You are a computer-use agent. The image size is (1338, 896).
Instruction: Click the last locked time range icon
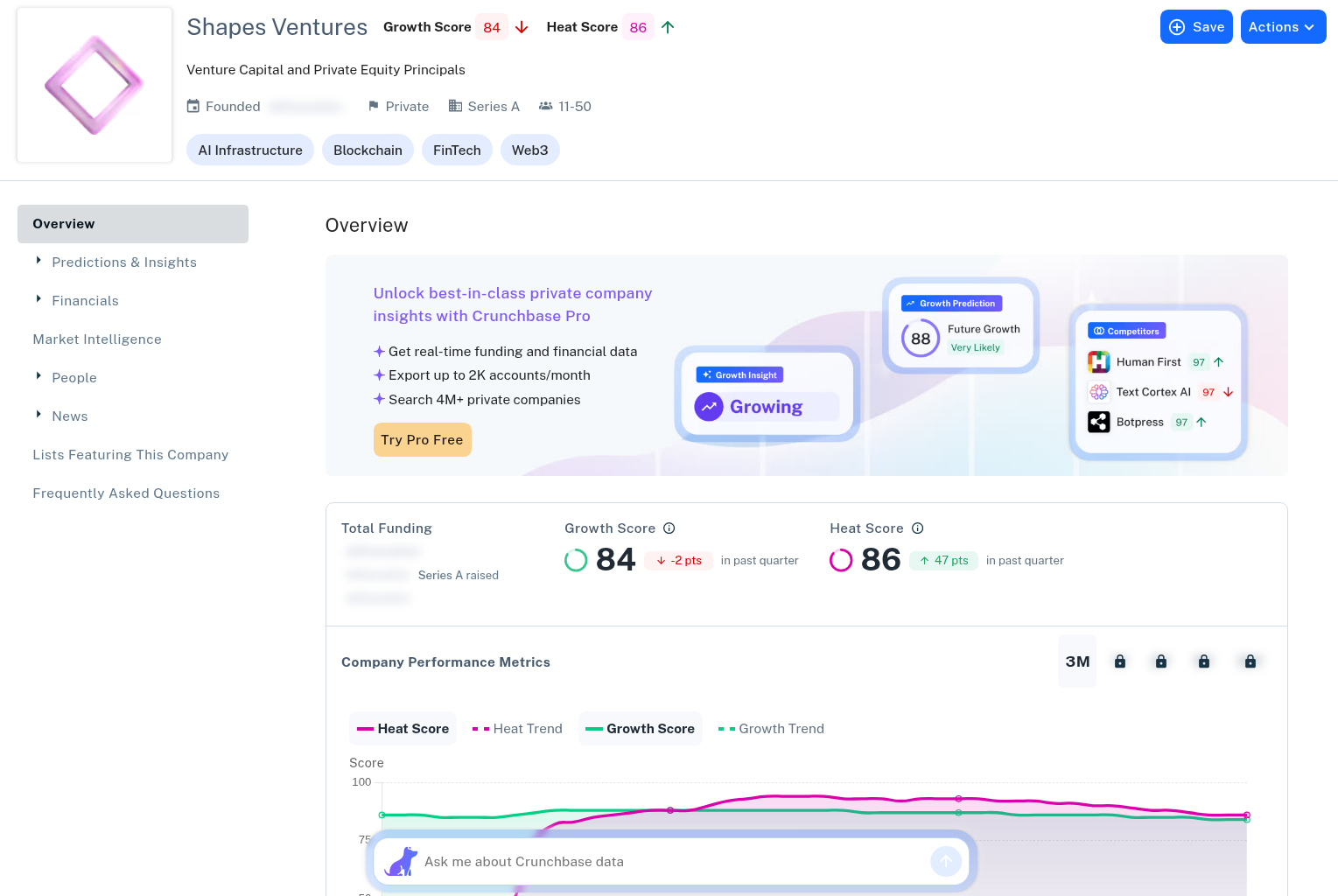[1250, 661]
